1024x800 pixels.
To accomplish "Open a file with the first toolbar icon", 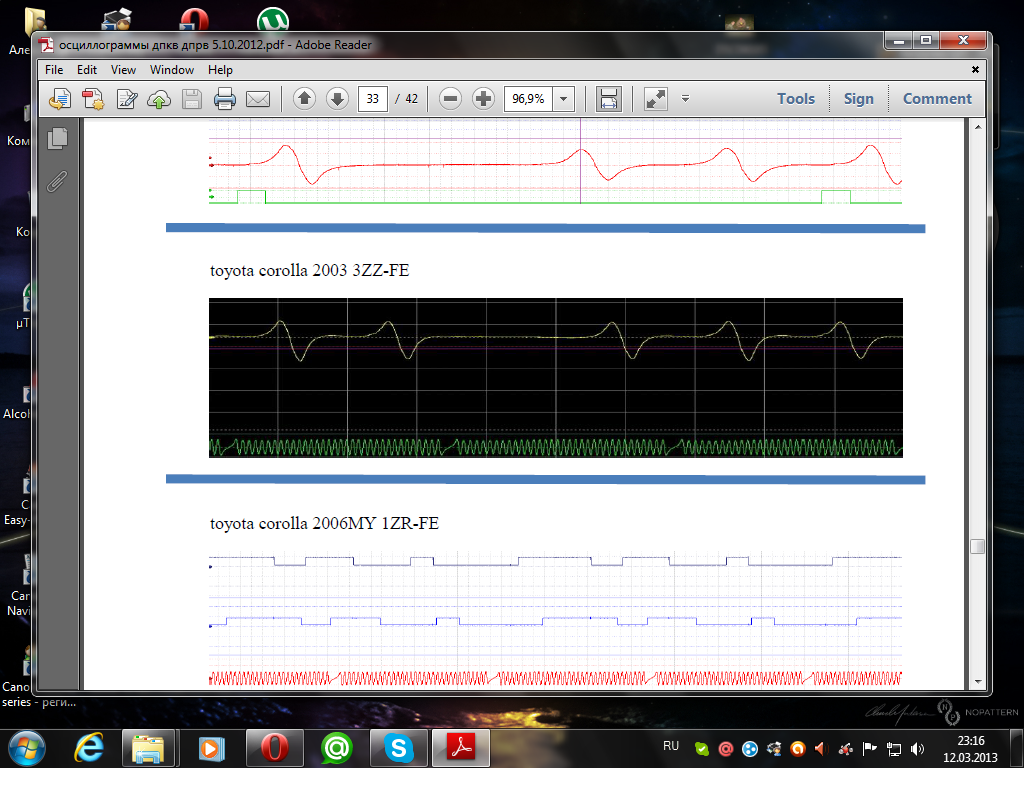I will pyautogui.click(x=60, y=99).
